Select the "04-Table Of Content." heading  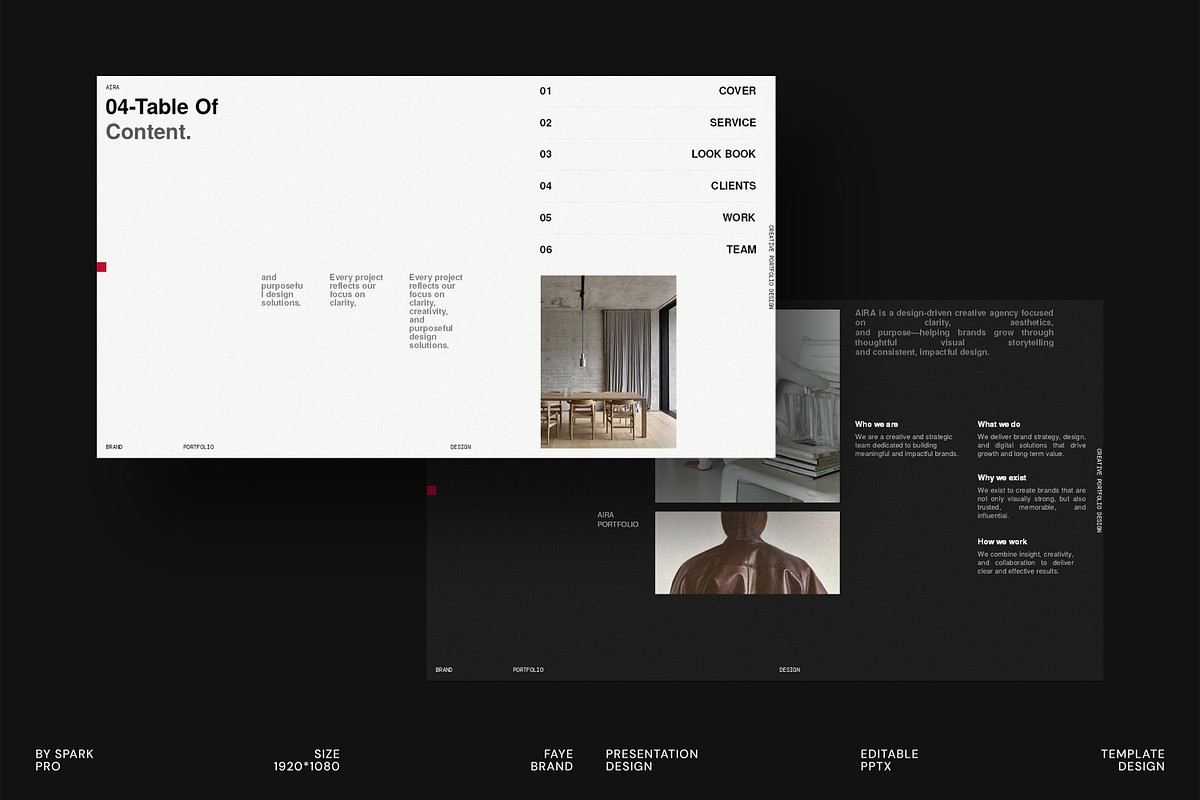click(x=162, y=119)
